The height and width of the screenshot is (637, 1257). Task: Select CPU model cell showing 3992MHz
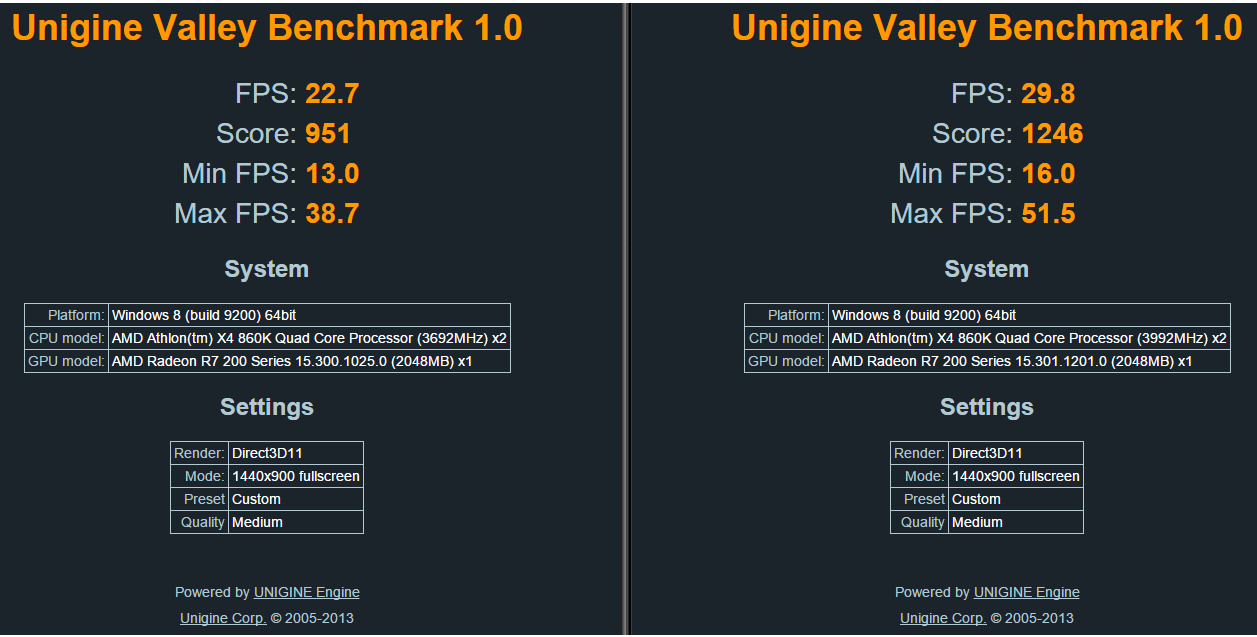coord(1029,338)
